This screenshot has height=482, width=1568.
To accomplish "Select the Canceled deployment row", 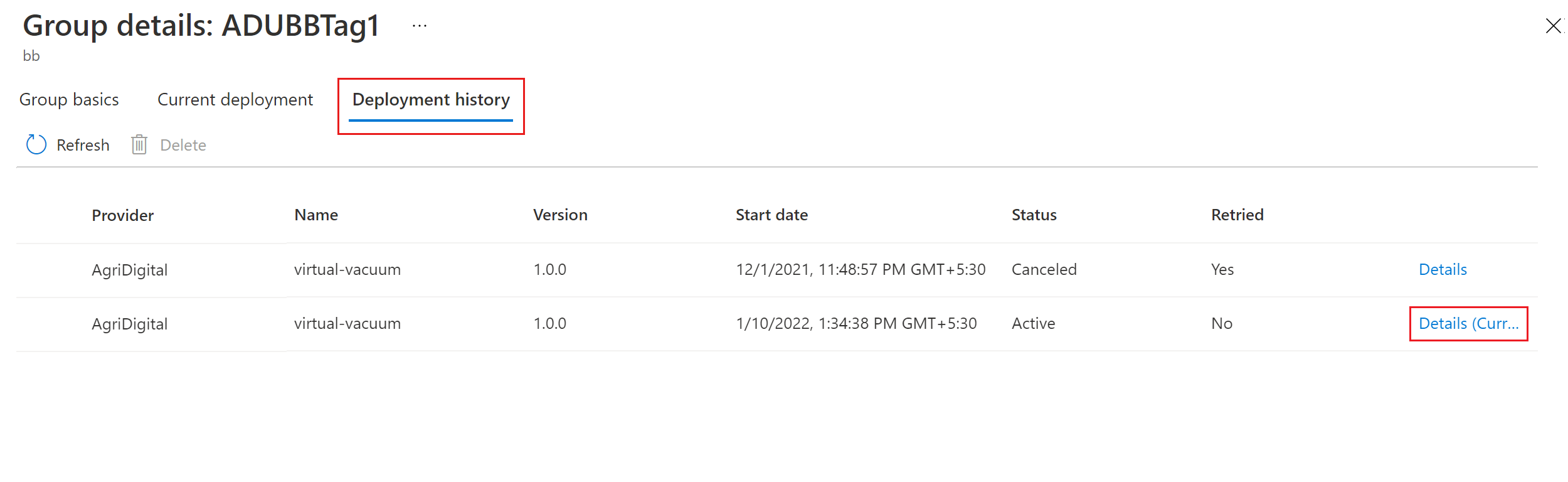I will pos(777,270).
